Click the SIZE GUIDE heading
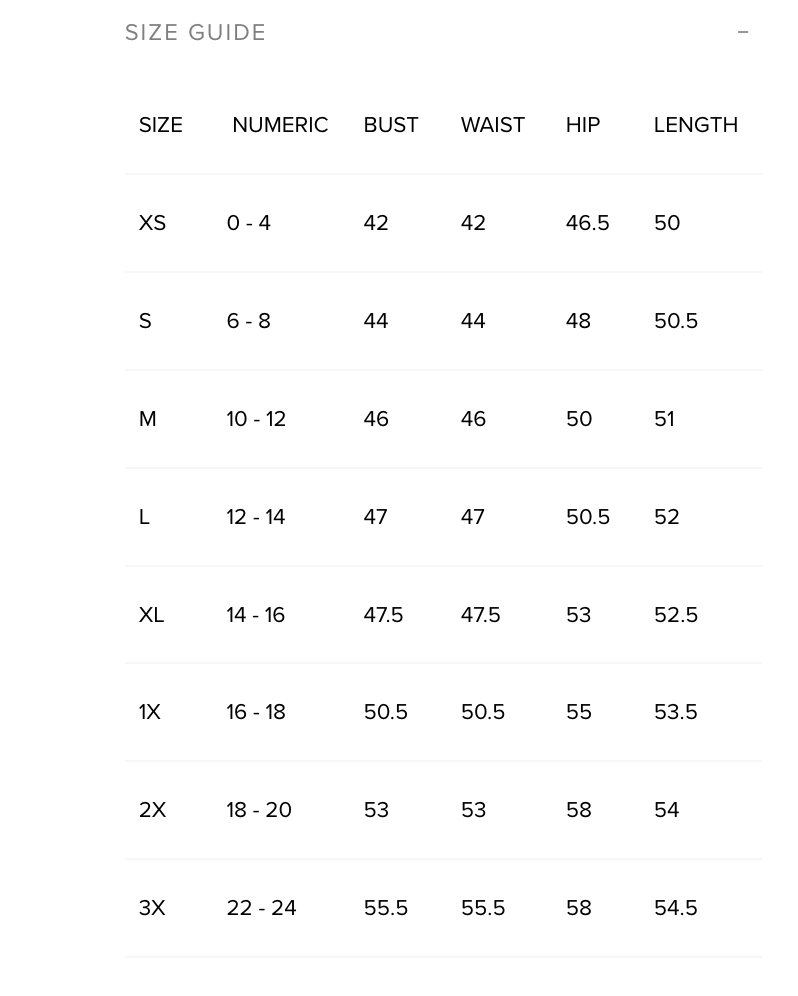Screen dimensions: 798x996 (196, 33)
